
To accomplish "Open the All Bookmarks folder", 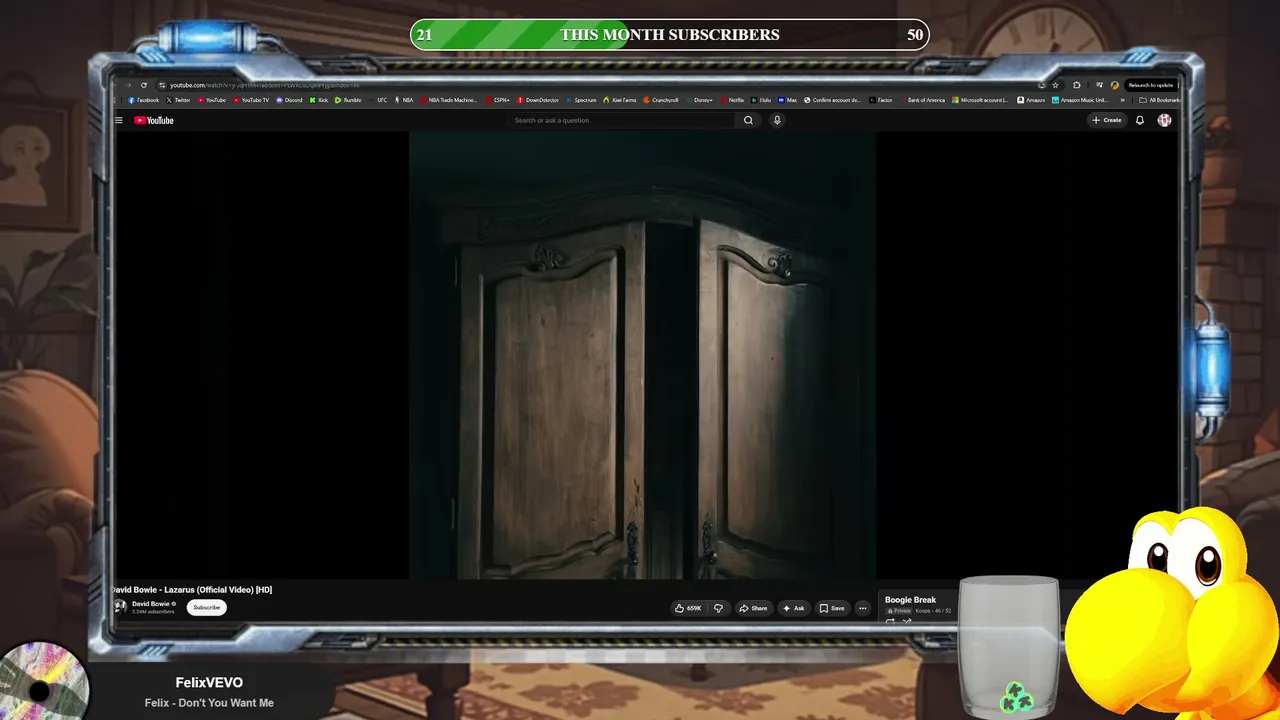I will (1160, 100).
